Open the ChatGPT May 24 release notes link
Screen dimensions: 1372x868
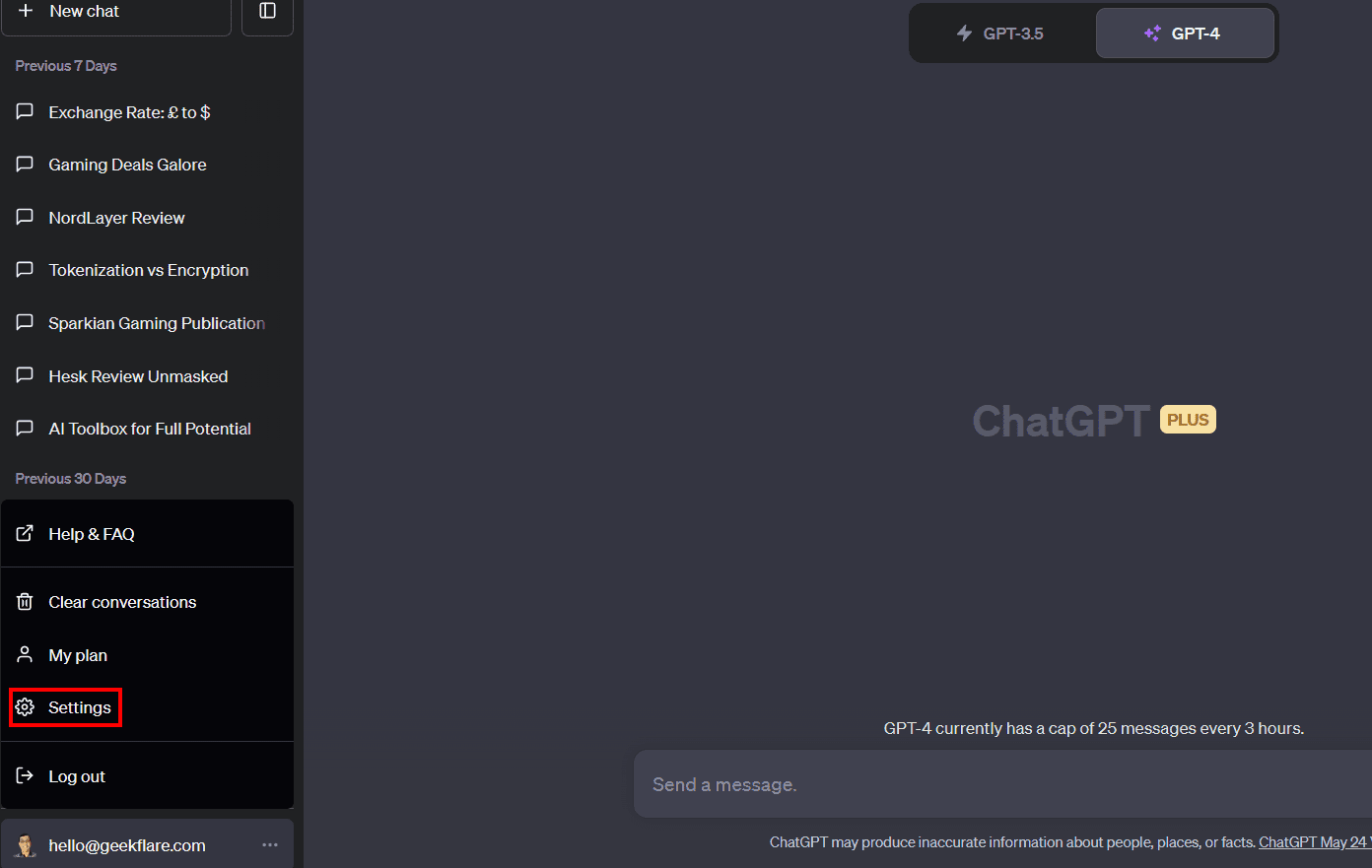pyautogui.click(x=1314, y=841)
